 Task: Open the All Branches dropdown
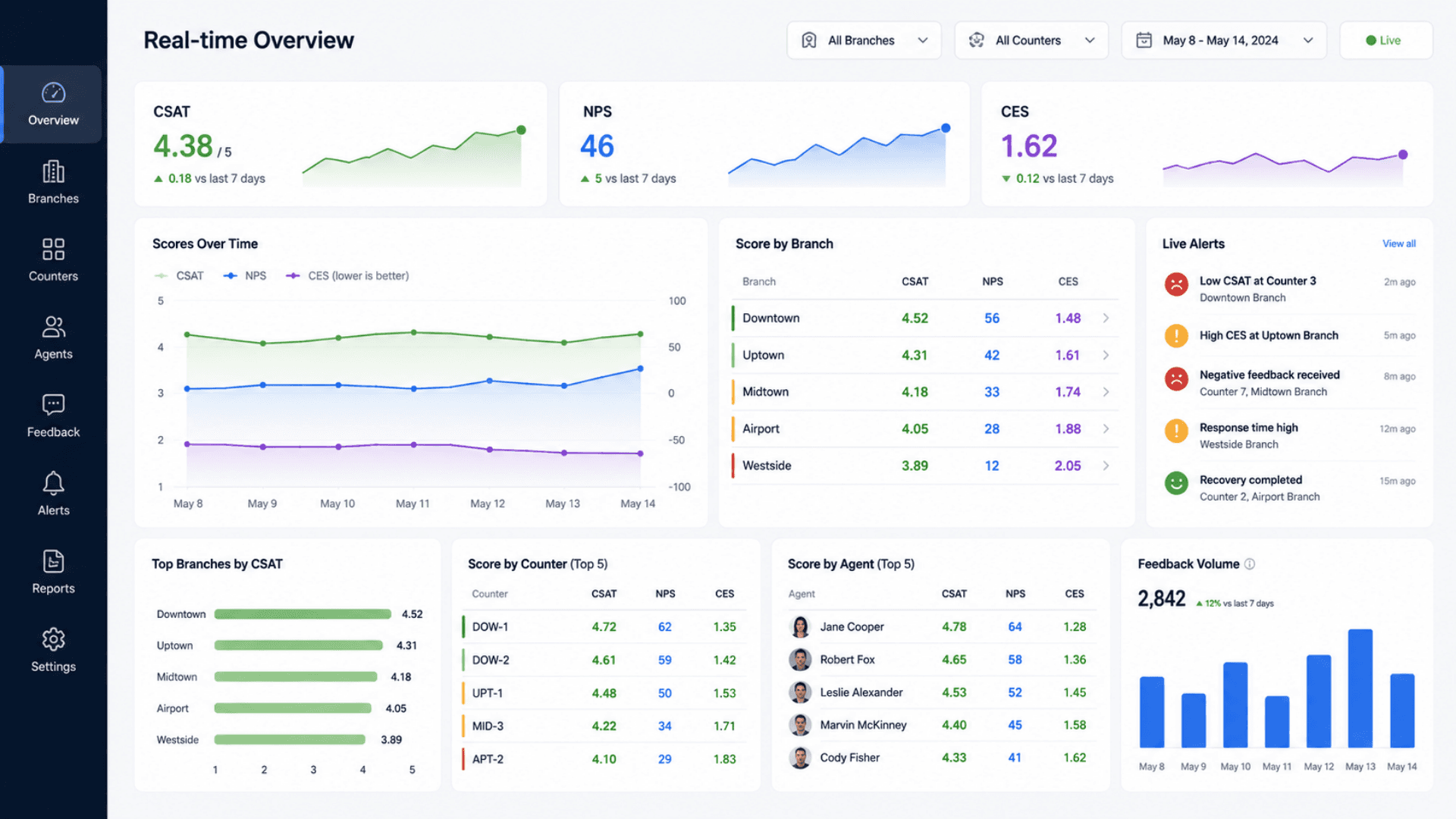[x=864, y=40]
